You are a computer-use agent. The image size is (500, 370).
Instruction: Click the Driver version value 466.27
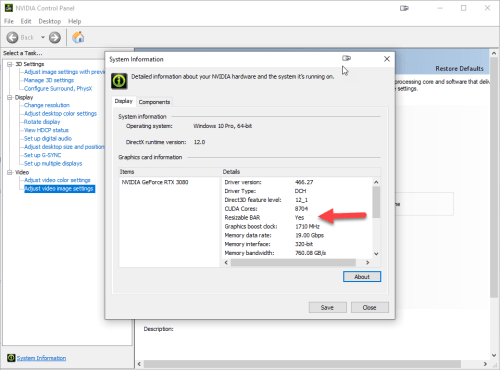click(304, 182)
